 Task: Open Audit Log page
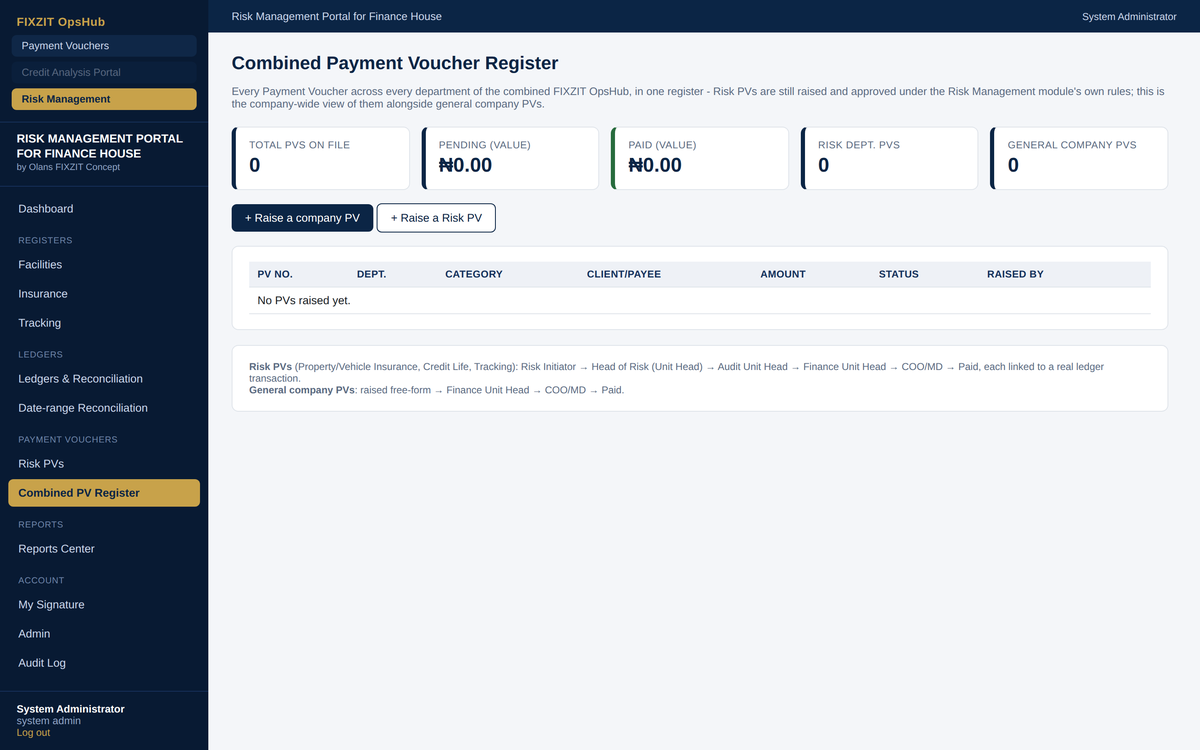(104, 663)
